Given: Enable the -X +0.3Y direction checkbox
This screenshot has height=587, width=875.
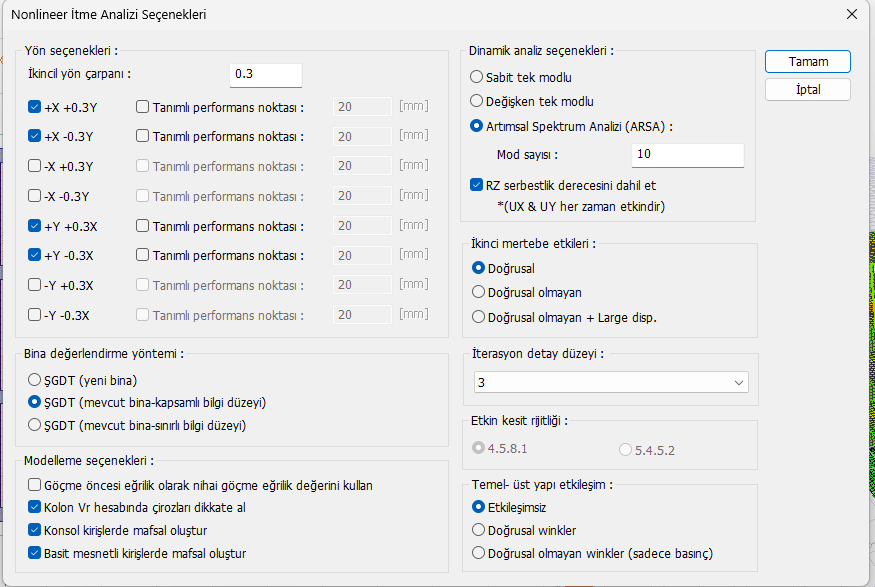Looking at the screenshot, I should (x=35, y=166).
